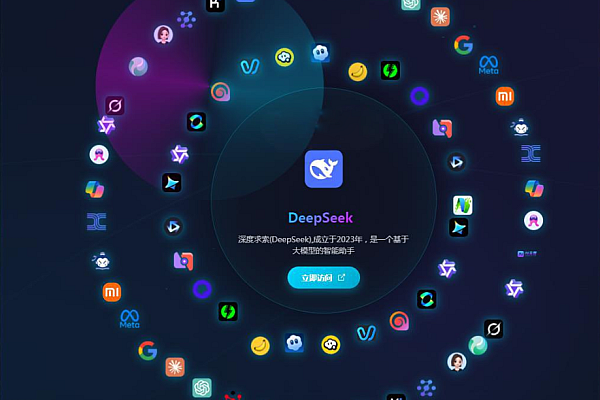Click the 立即访问 visit button

pos(323,278)
